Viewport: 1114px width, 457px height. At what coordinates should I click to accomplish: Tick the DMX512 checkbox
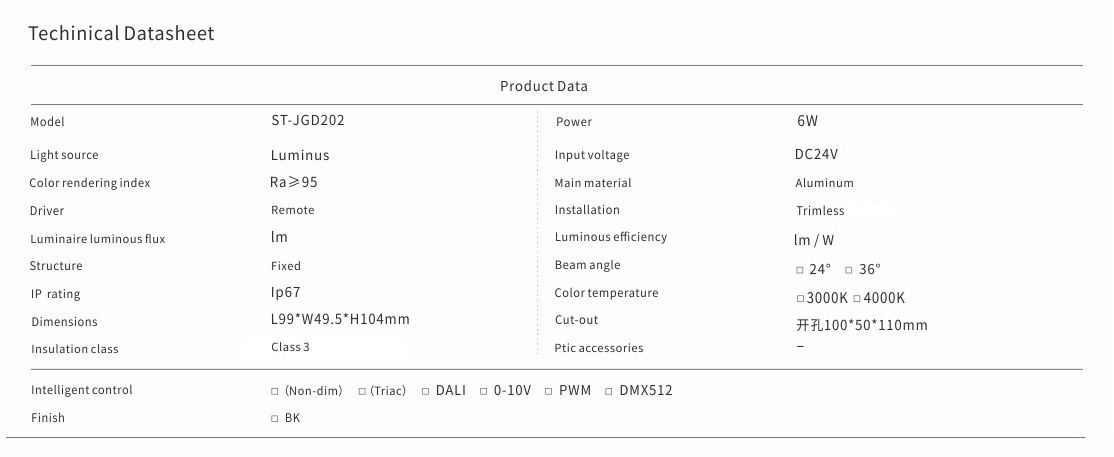coord(609,391)
